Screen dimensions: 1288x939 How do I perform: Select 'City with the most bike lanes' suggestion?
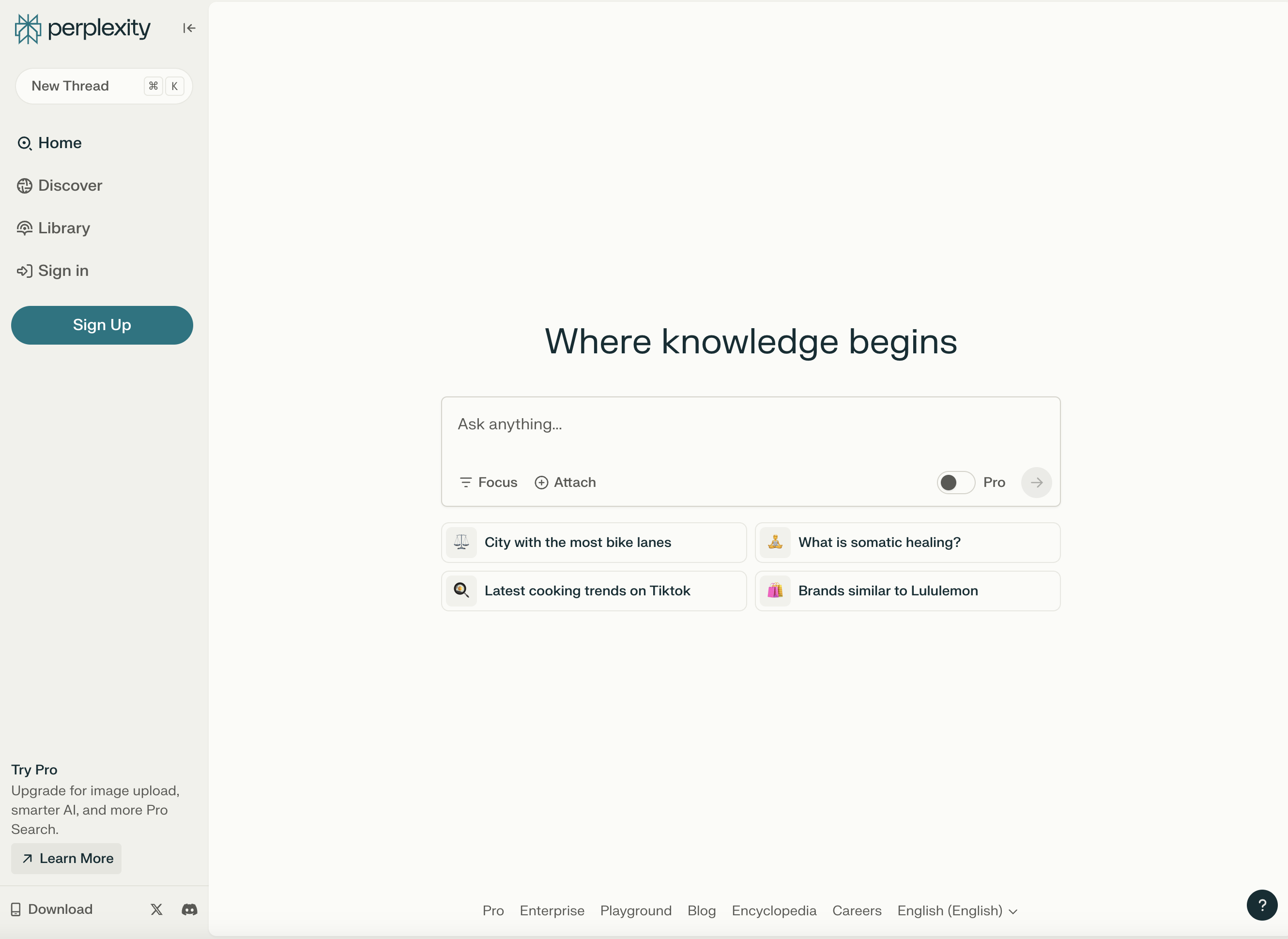pos(594,543)
